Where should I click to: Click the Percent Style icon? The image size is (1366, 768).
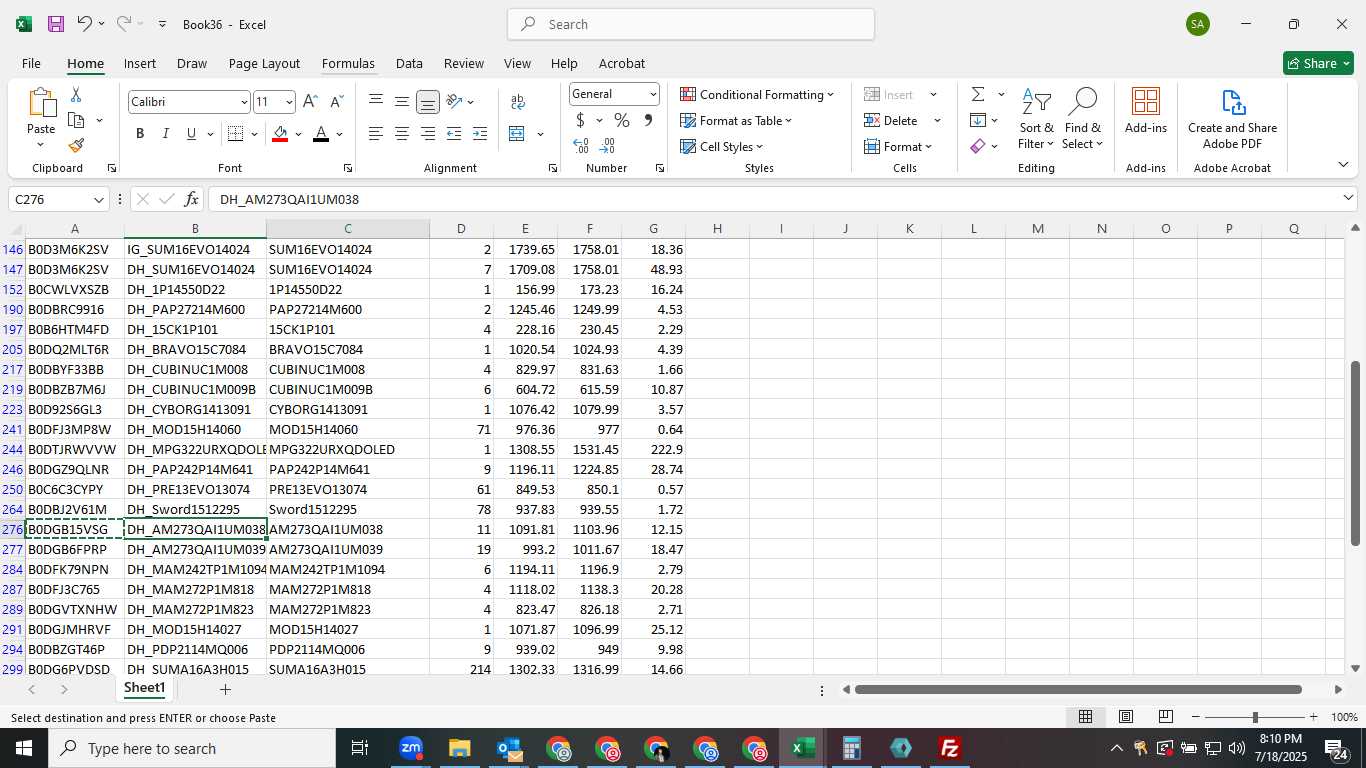coord(622,120)
